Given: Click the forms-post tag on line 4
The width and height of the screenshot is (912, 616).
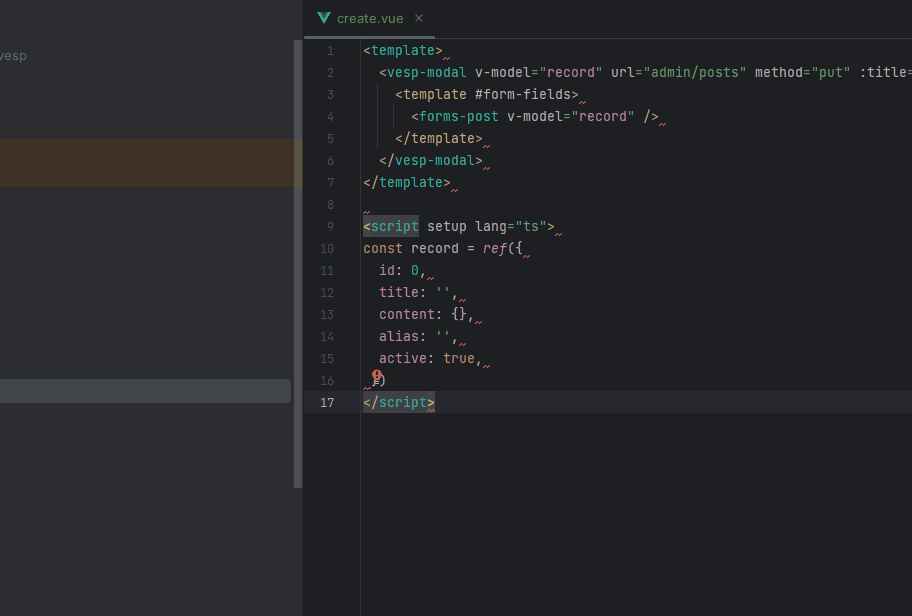Looking at the screenshot, I should click(x=458, y=117).
